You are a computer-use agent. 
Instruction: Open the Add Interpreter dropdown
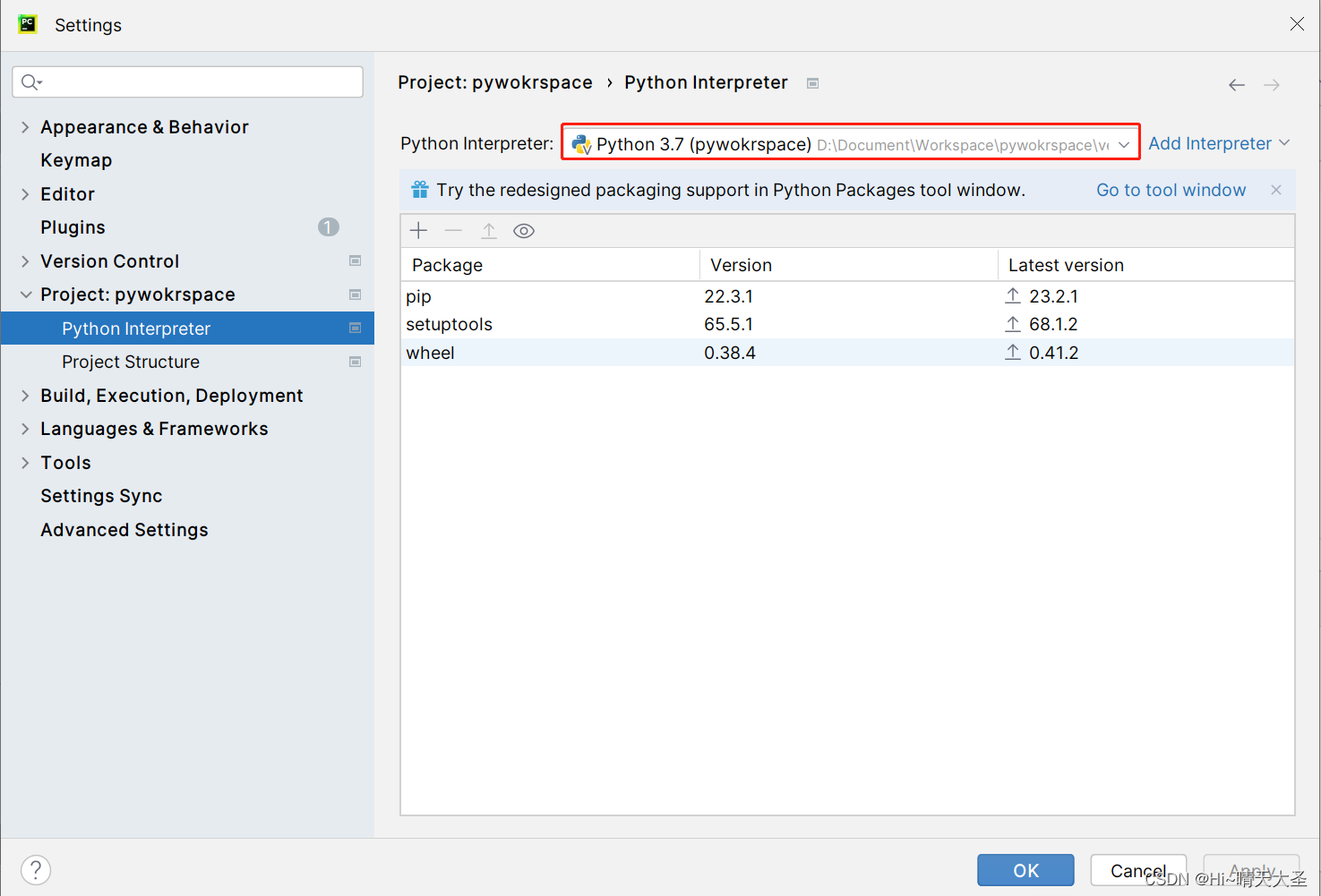1219,143
